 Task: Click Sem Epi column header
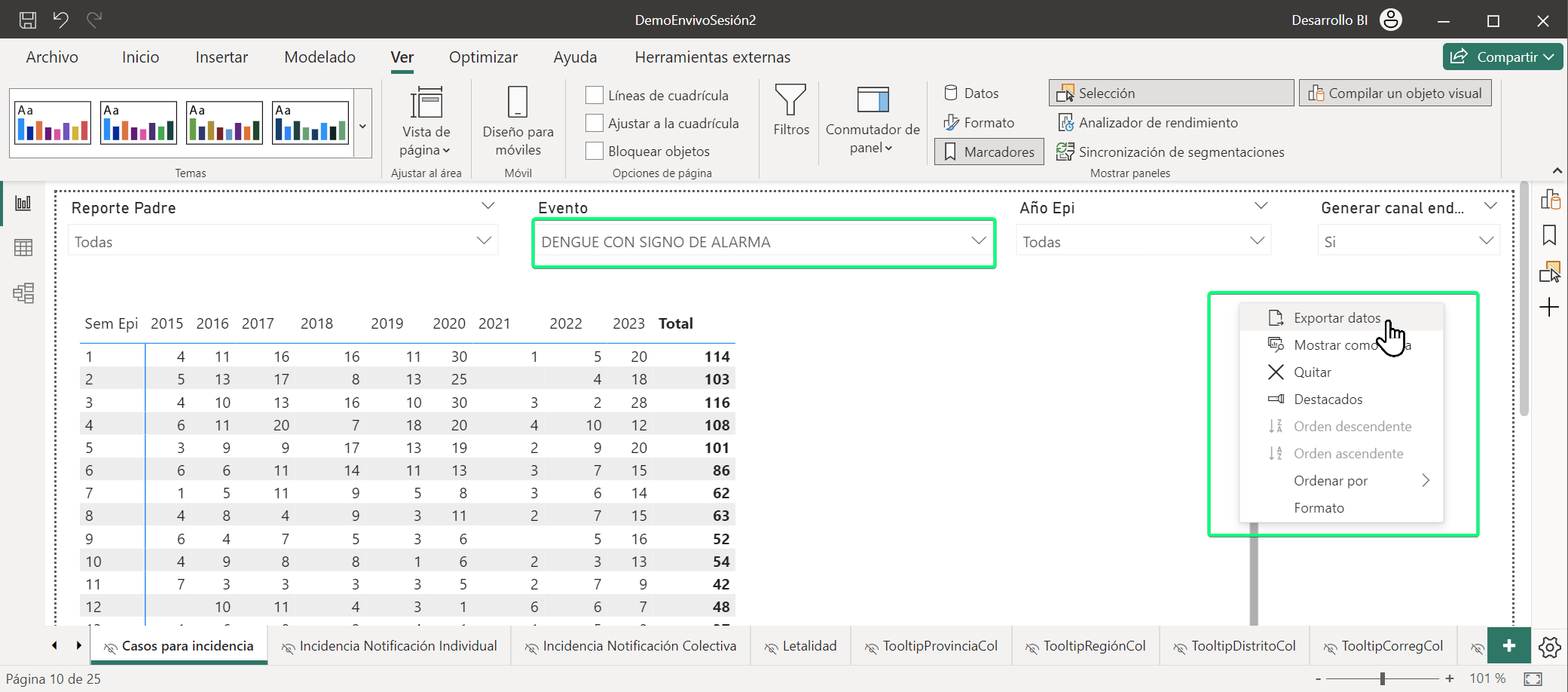[x=111, y=323]
